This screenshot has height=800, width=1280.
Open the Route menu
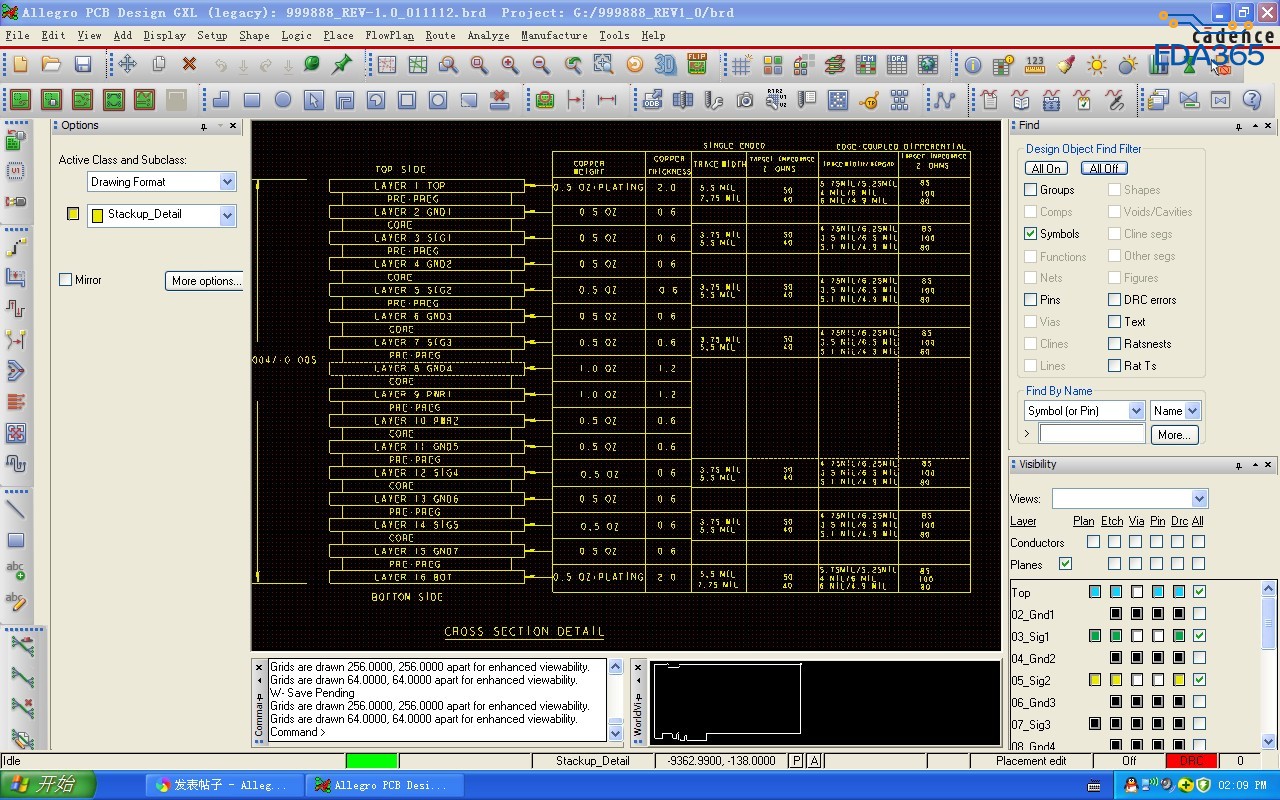point(440,35)
